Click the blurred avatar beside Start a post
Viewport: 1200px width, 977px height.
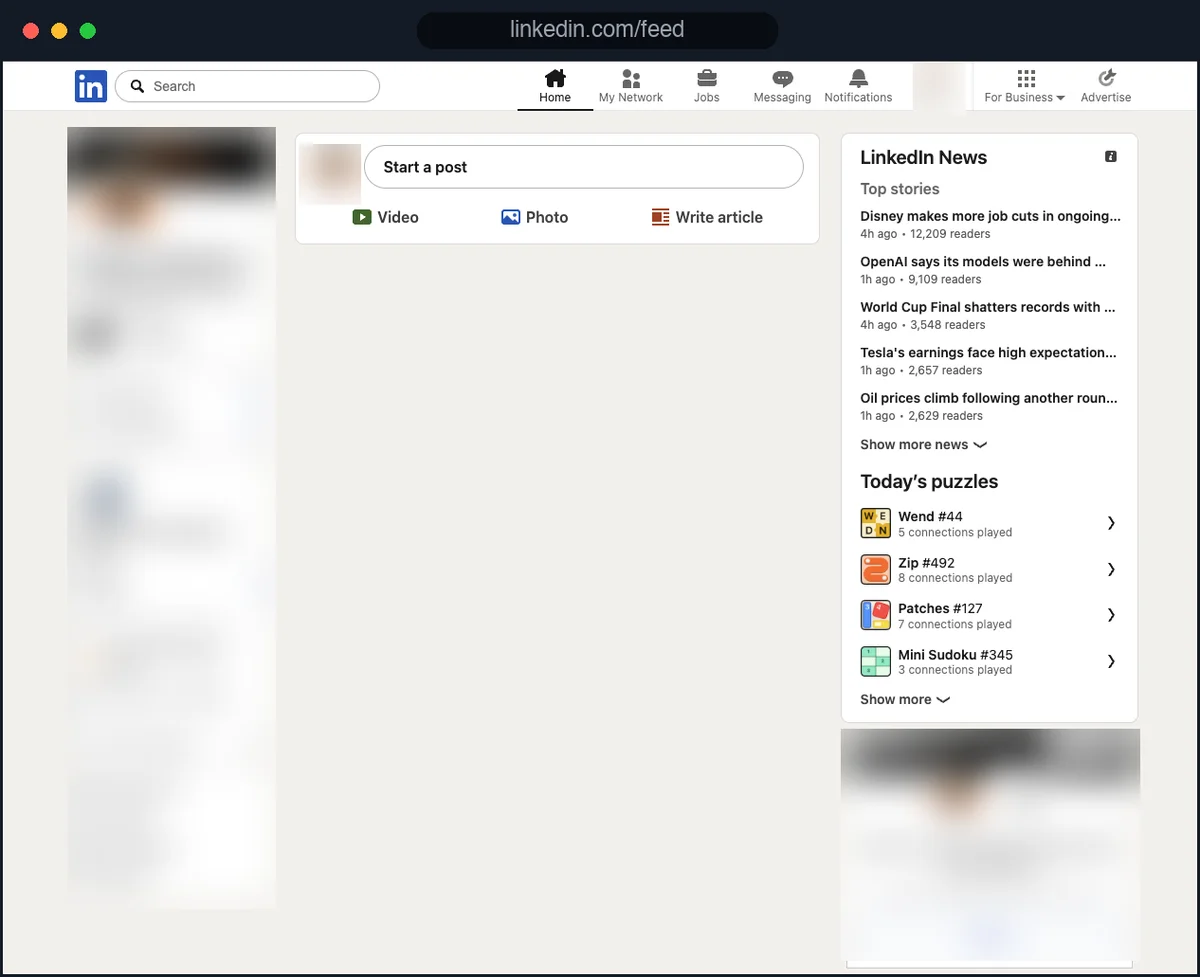(330, 173)
